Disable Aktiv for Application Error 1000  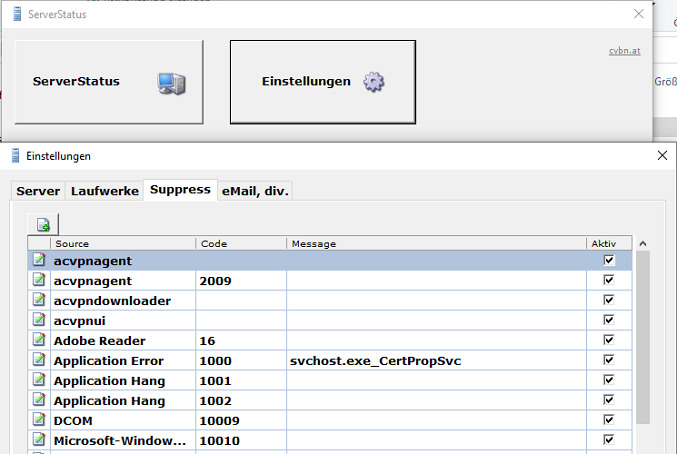coord(609,360)
